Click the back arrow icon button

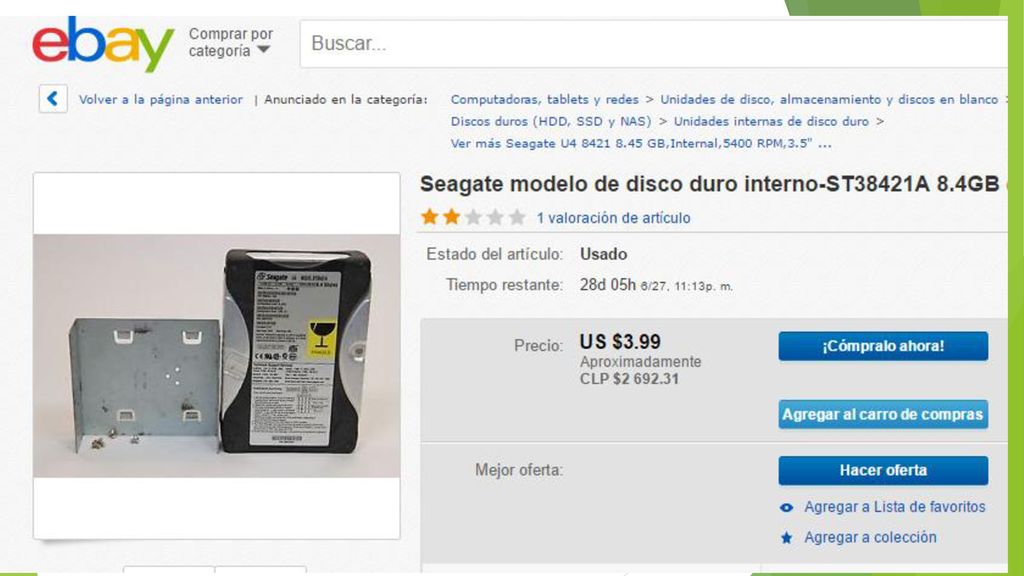(x=53, y=99)
